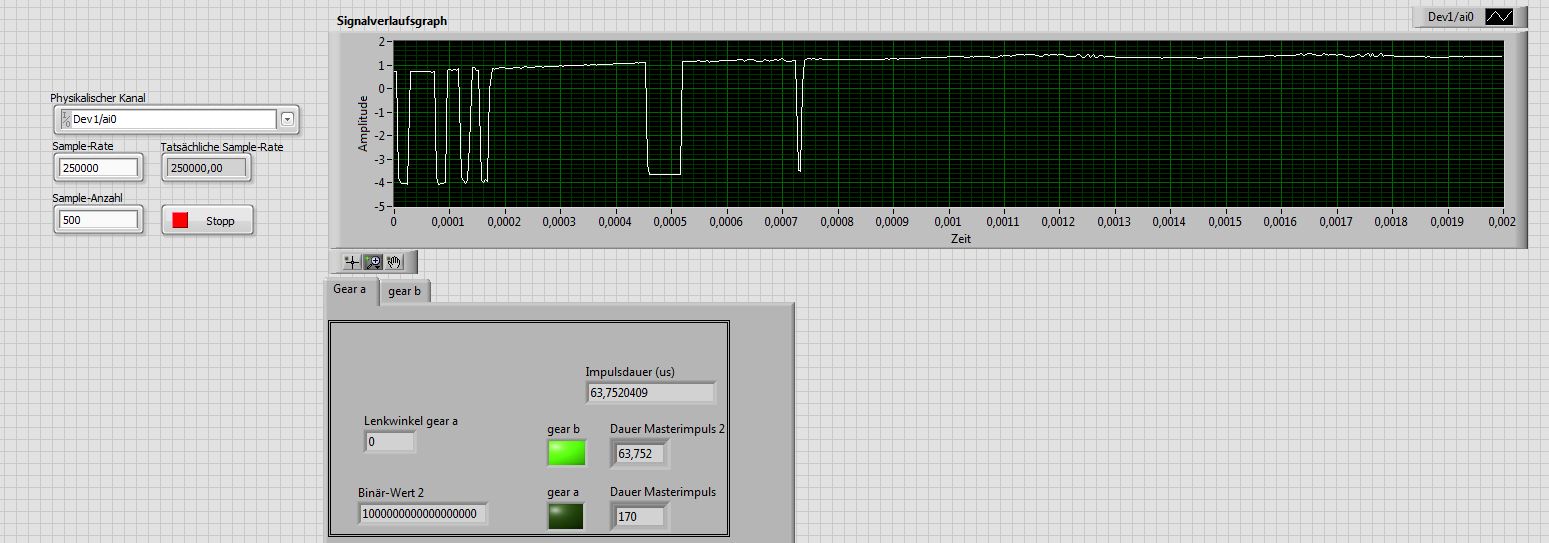
Task: Select the pan hand tool in graph palette
Action: (x=394, y=262)
